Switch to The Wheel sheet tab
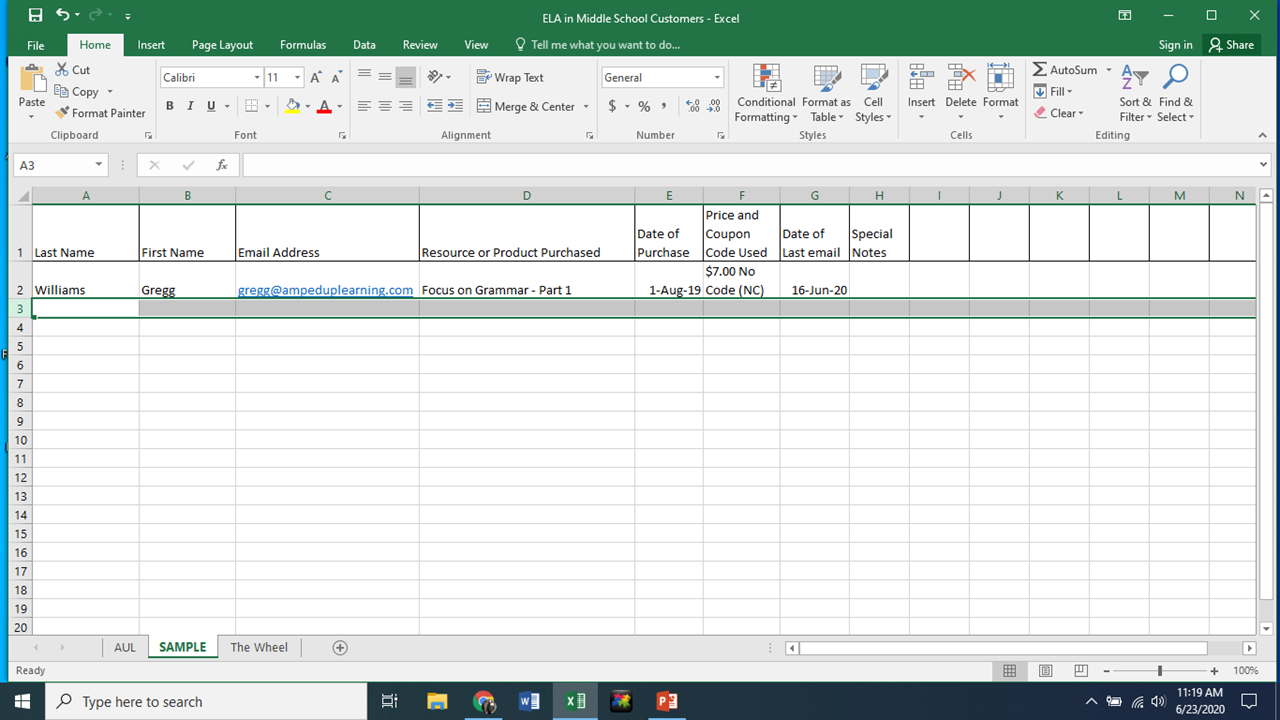This screenshot has width=1280, height=720. tap(259, 647)
